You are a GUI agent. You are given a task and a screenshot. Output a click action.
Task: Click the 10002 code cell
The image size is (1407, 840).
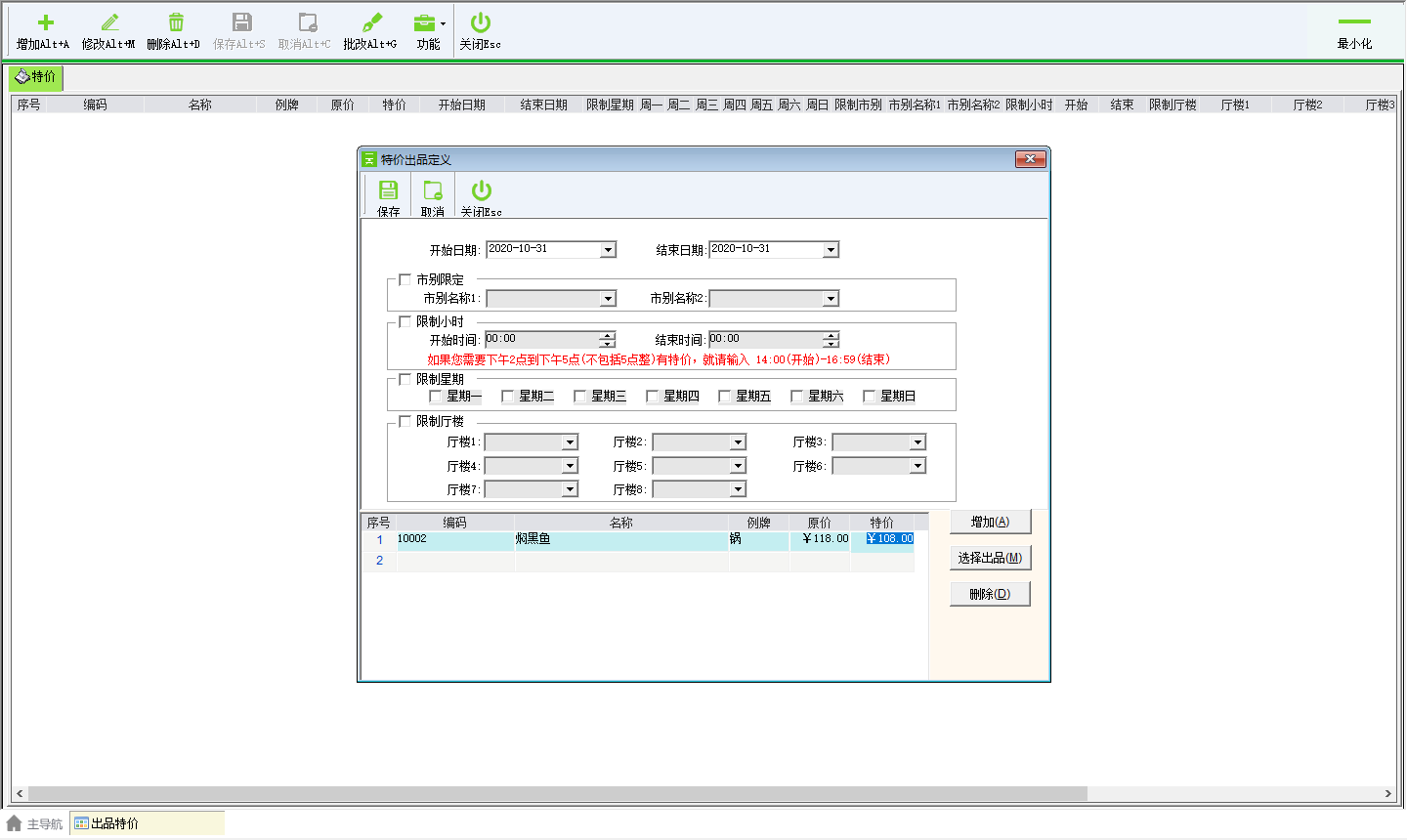click(455, 539)
